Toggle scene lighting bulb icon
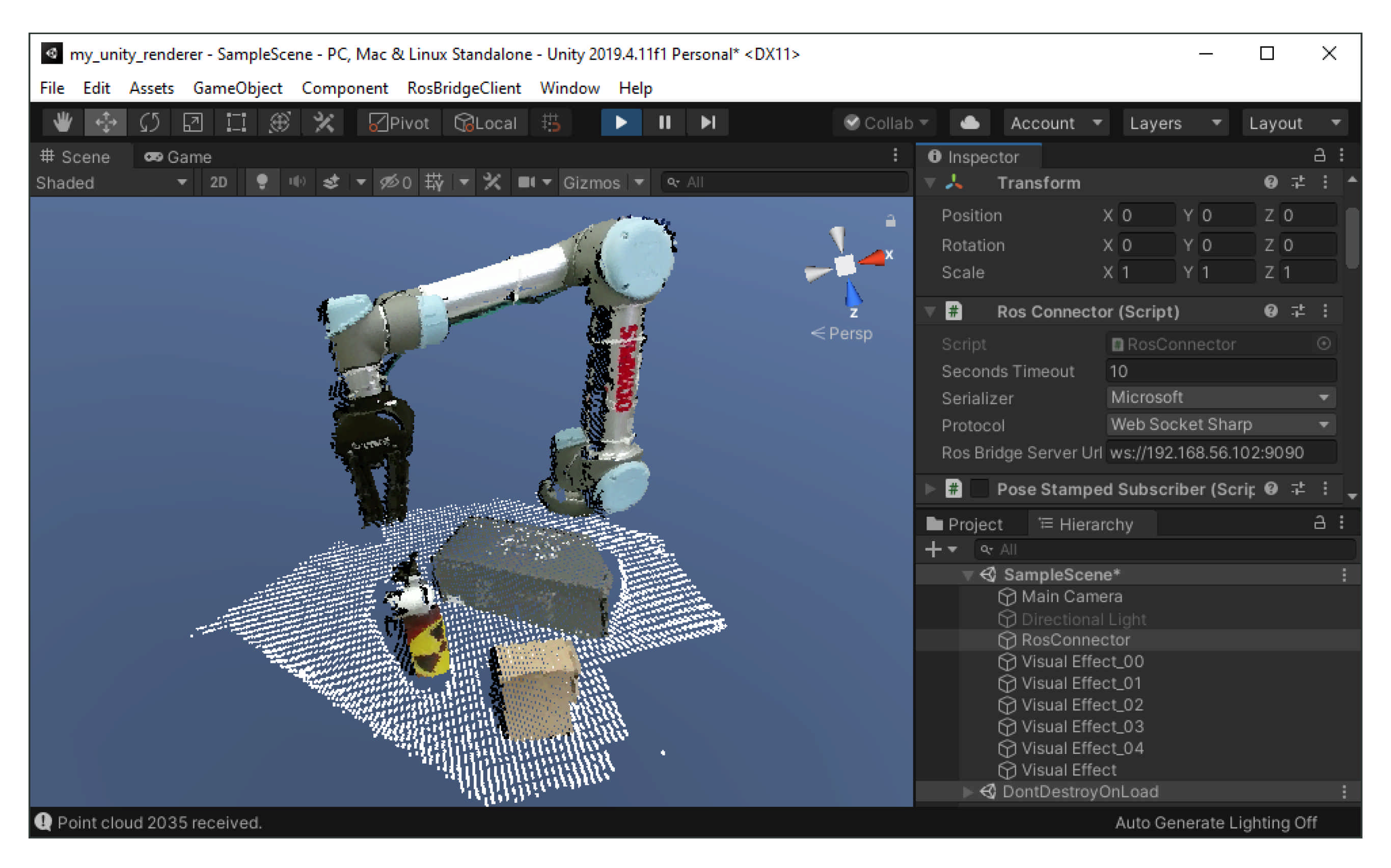Viewport: 1391px width, 868px height. (x=262, y=183)
